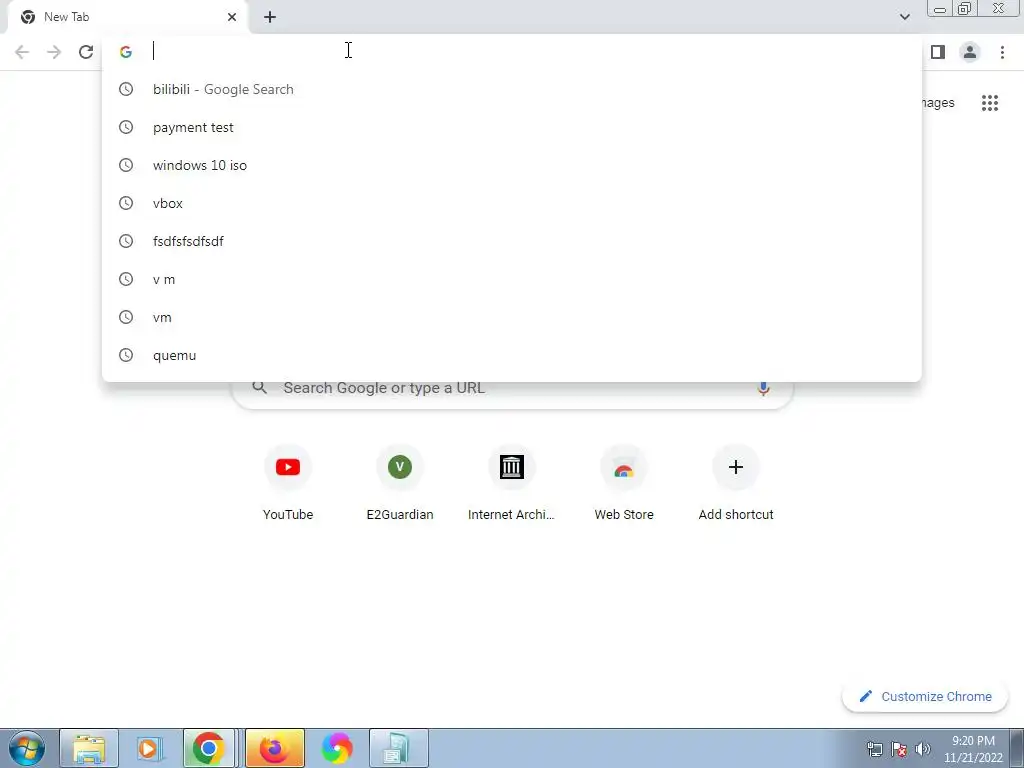Image resolution: width=1024 pixels, height=768 pixels.
Task: Open the Internet Archive shortcut
Action: (x=511, y=483)
